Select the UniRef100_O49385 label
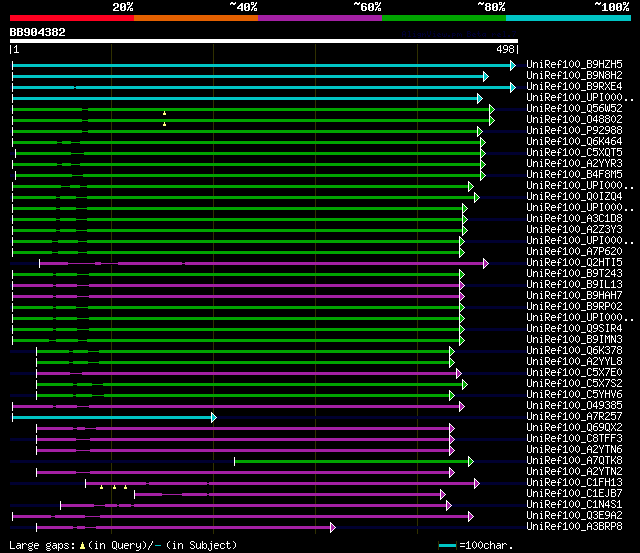This screenshot has height=553, width=640. point(574,406)
